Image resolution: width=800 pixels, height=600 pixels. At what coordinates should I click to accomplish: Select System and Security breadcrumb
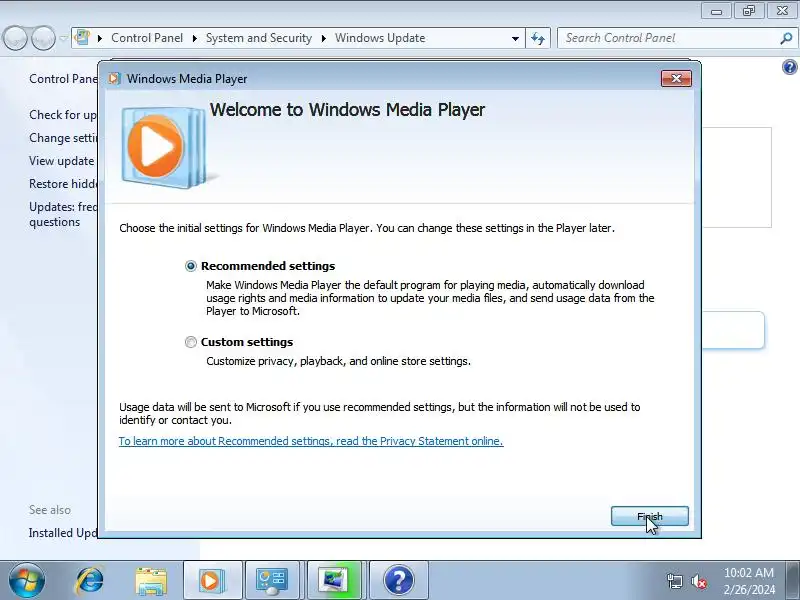pos(259,38)
